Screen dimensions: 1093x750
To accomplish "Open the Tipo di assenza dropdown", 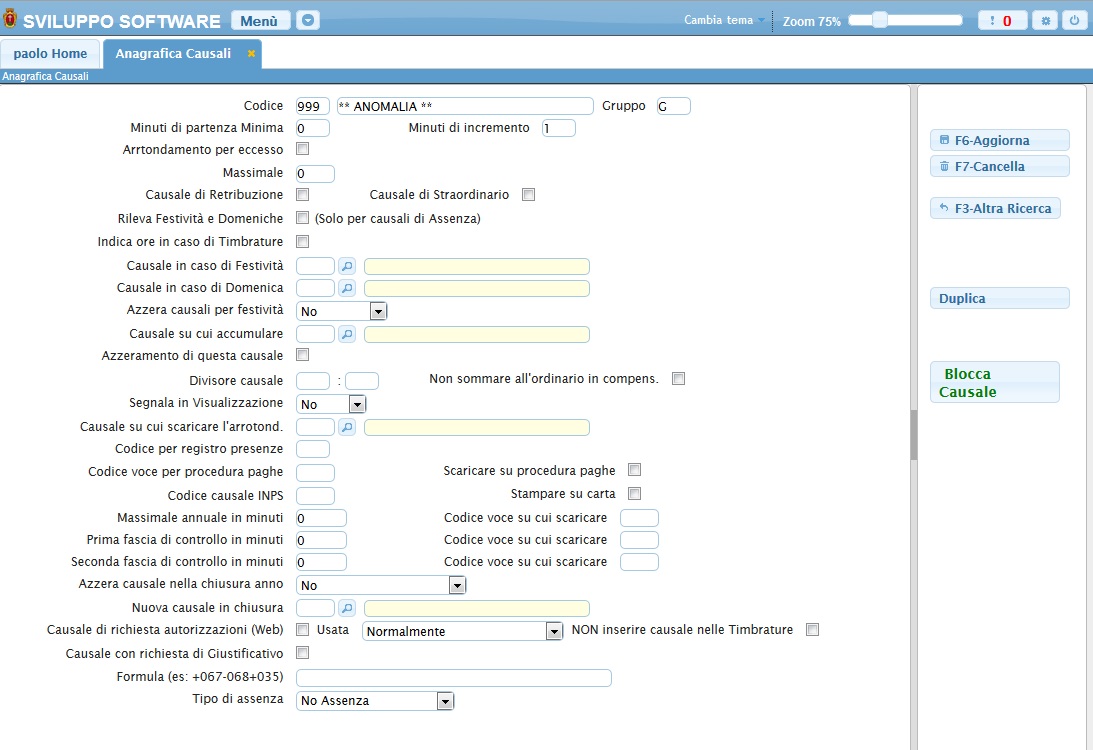I will (x=445, y=701).
